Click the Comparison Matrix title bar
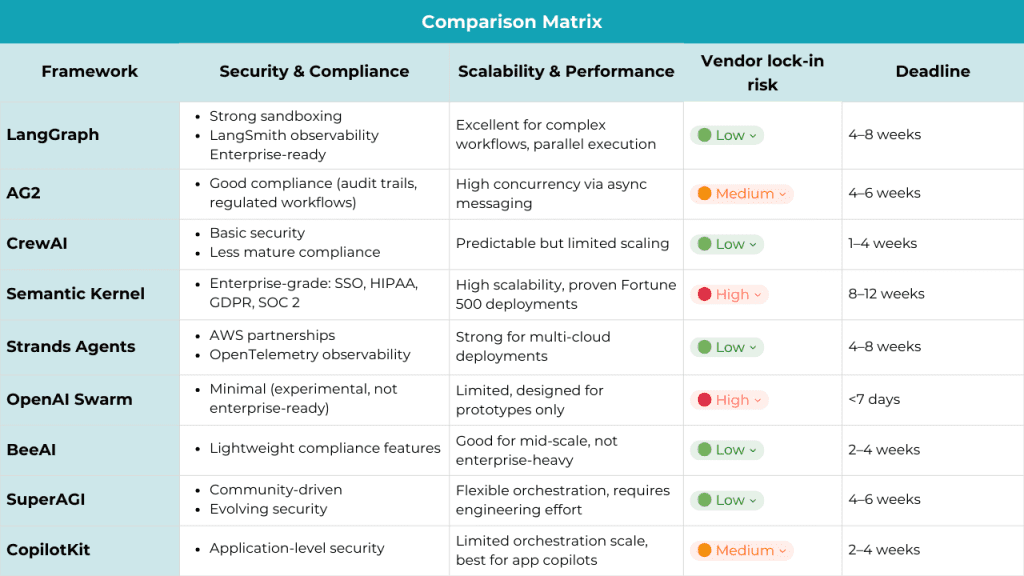 coord(512,21)
